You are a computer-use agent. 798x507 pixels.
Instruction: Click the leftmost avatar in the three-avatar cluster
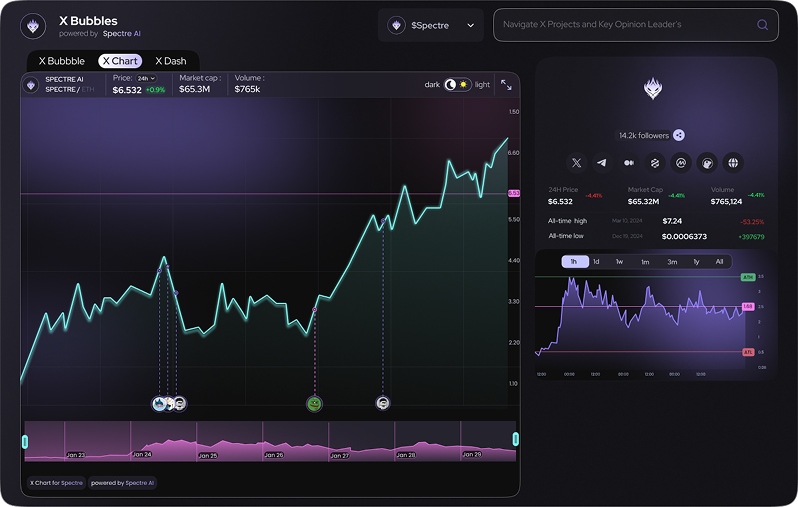point(159,404)
